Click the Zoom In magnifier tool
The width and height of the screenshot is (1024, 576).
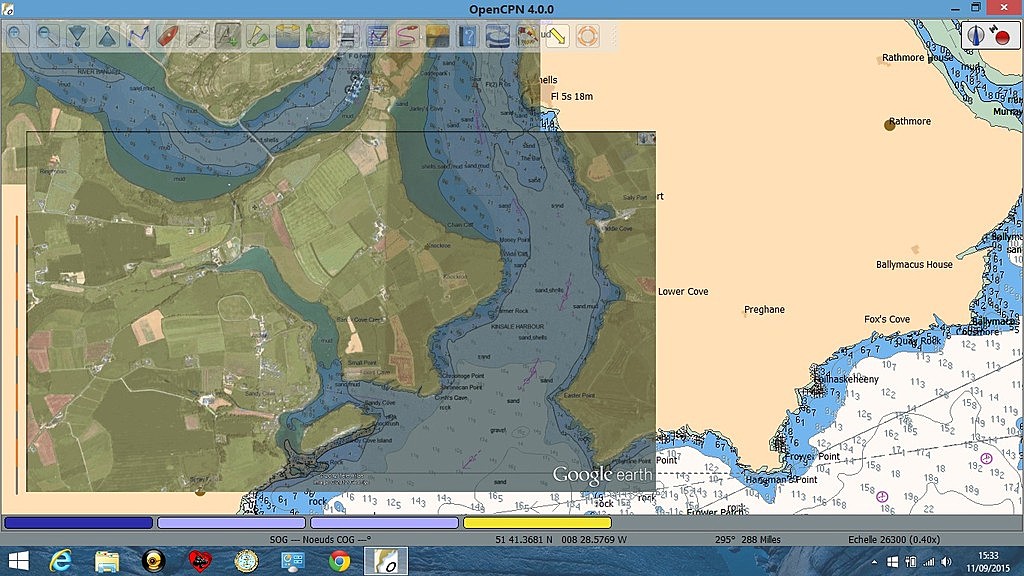[x=18, y=36]
